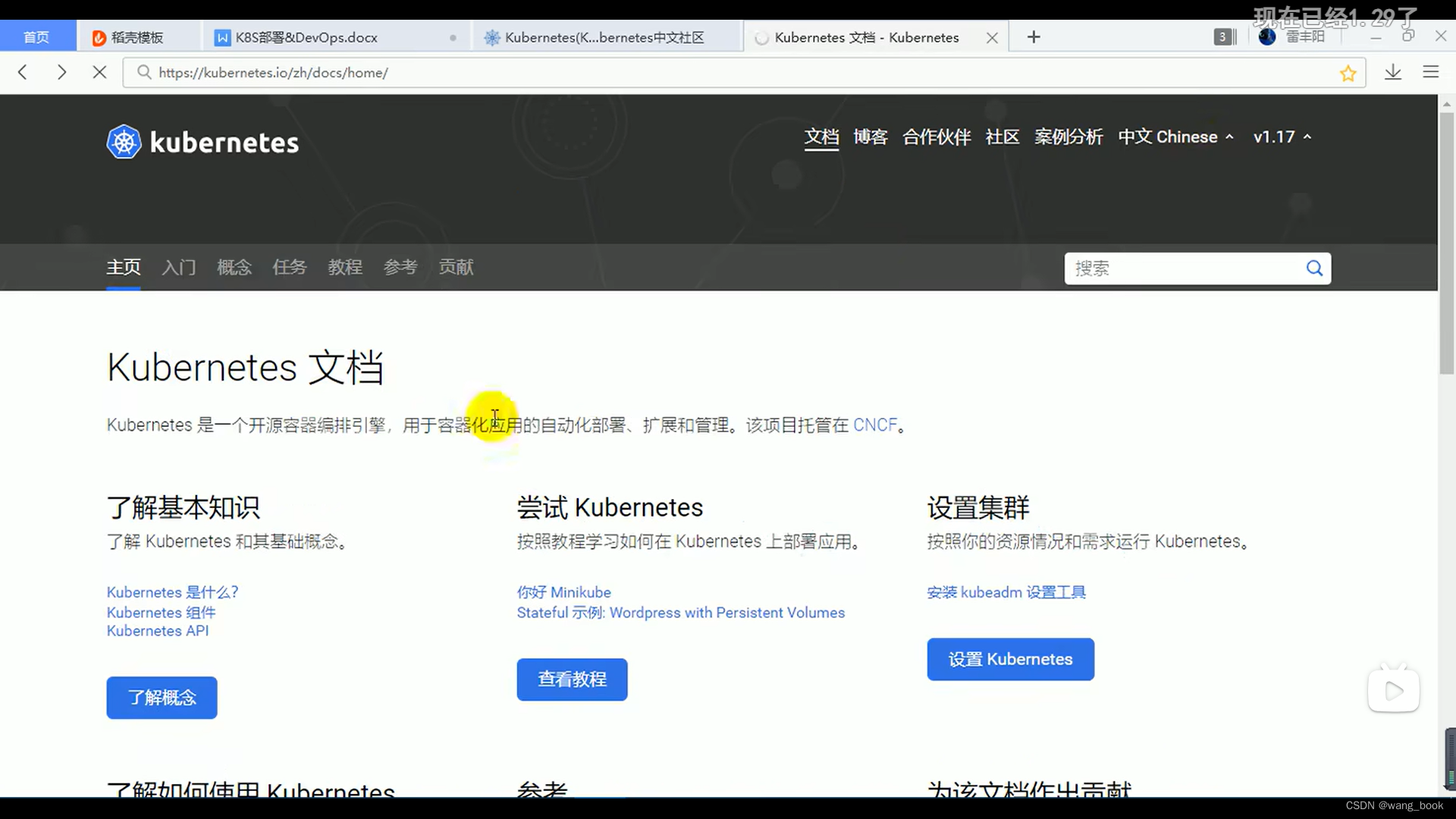The image size is (1456, 819).
Task: Click the user avatar icon next to 雷丰阳
Action: click(x=1267, y=36)
